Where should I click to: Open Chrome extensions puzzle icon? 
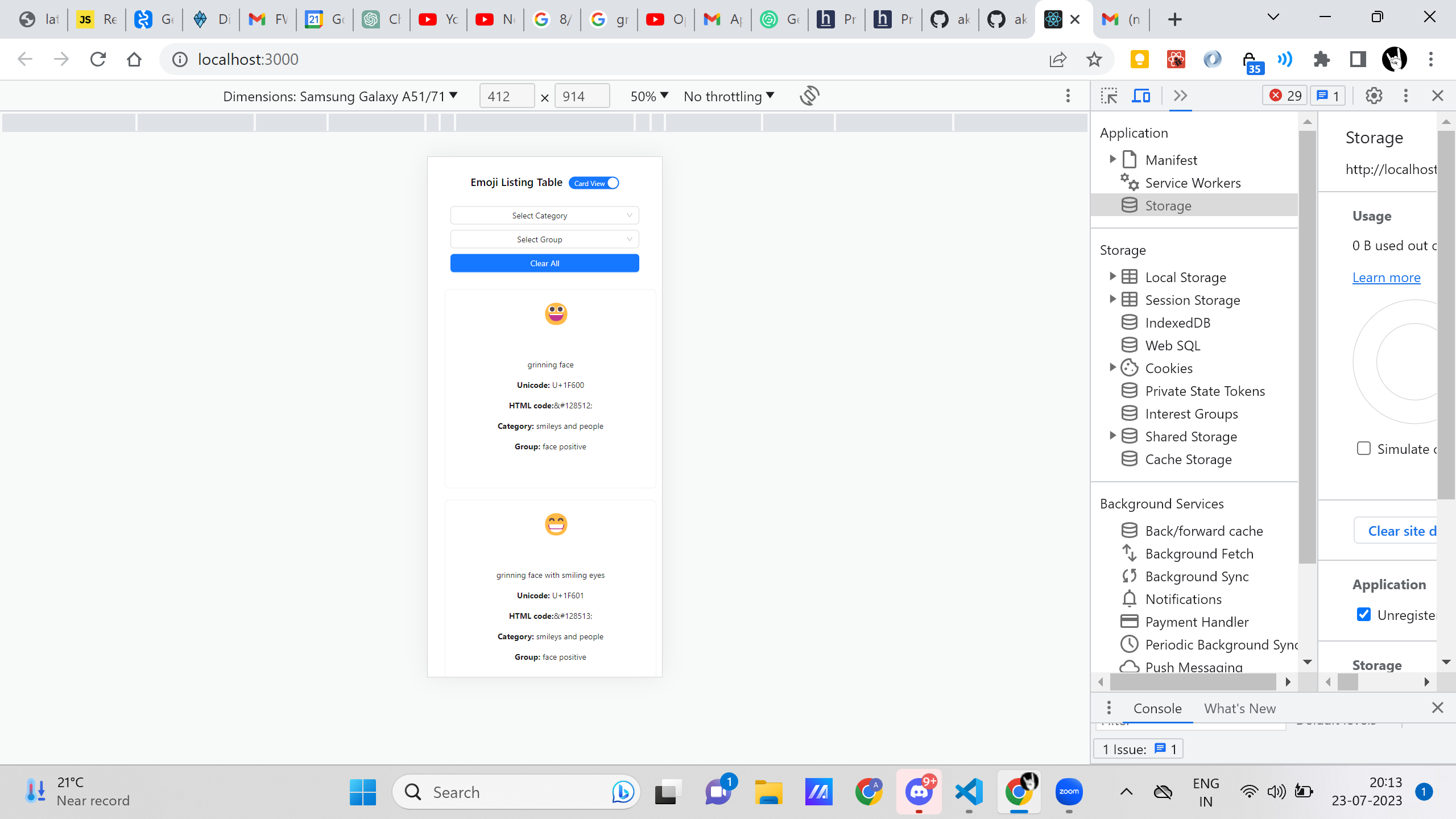click(1322, 59)
